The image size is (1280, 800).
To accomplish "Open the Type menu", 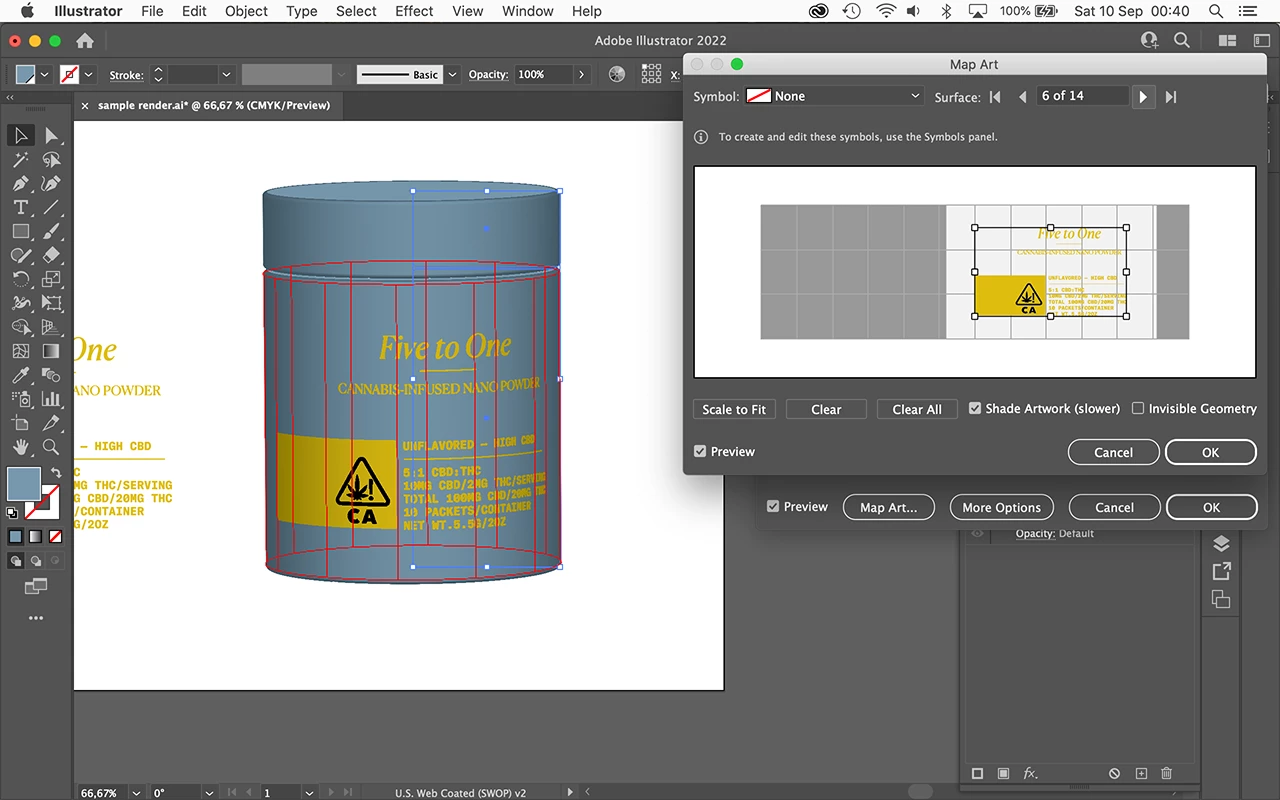I will [x=302, y=11].
